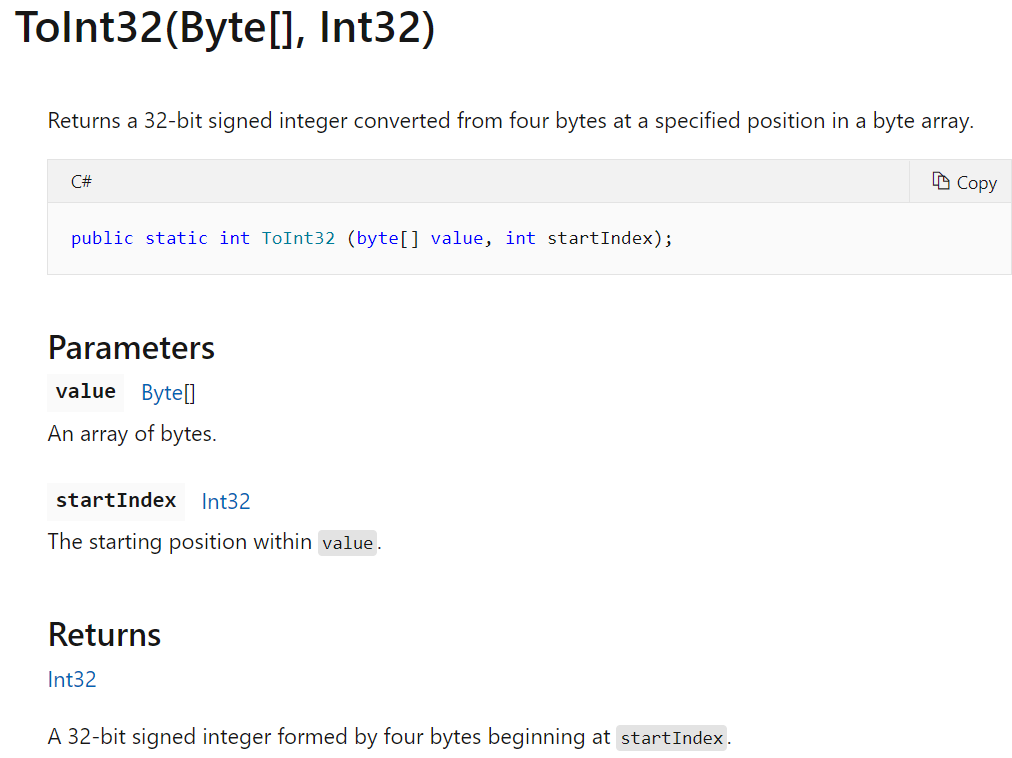Click inline code 'value' in starting position sentence
The width and height of the screenshot is (1012, 758).
[347, 543]
